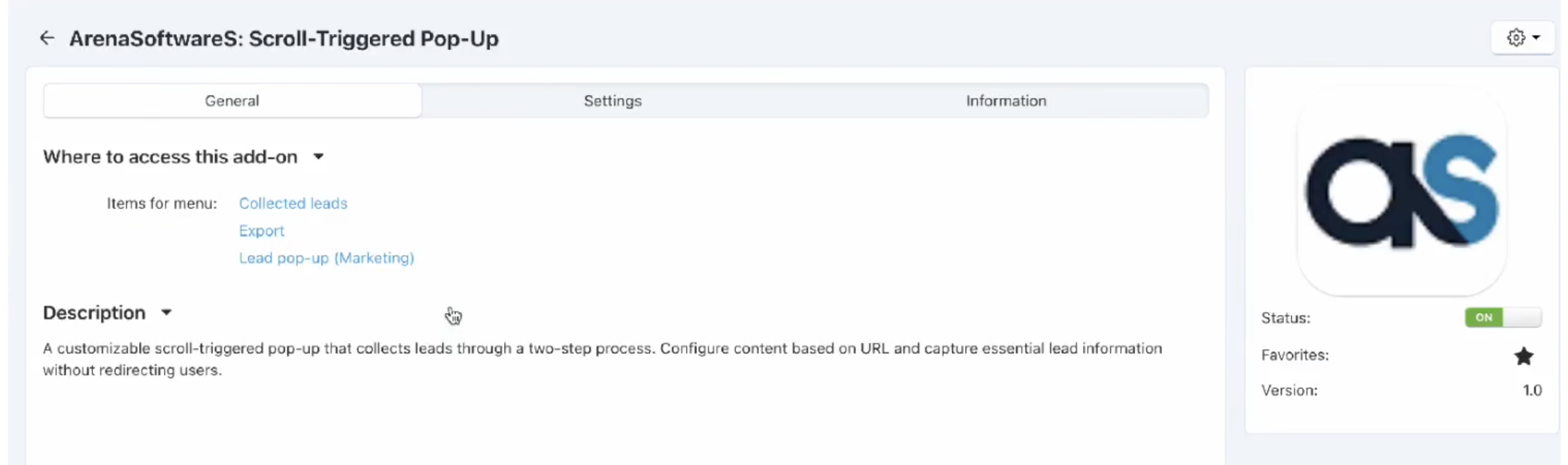This screenshot has width=1568, height=465.
Task: Open the Collected leads link
Action: [x=293, y=203]
